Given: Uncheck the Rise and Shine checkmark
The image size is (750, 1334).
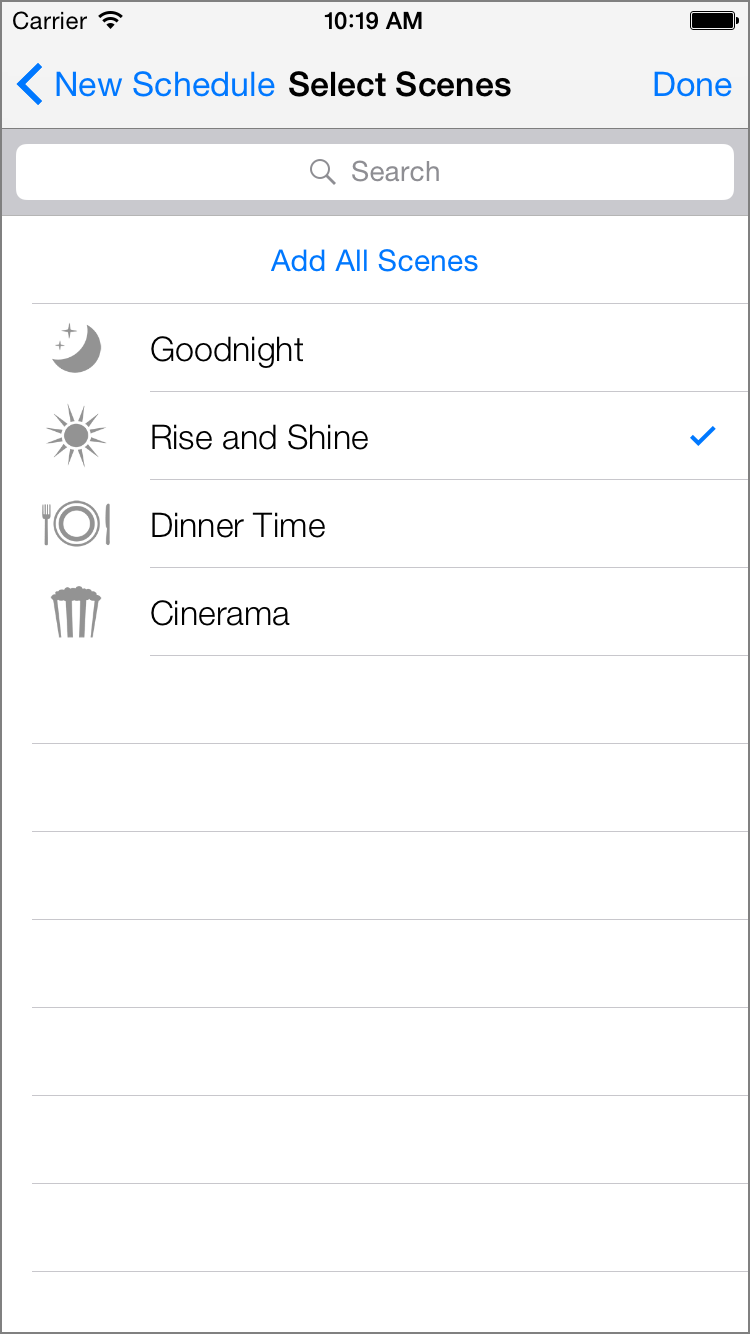Looking at the screenshot, I should (x=703, y=435).
